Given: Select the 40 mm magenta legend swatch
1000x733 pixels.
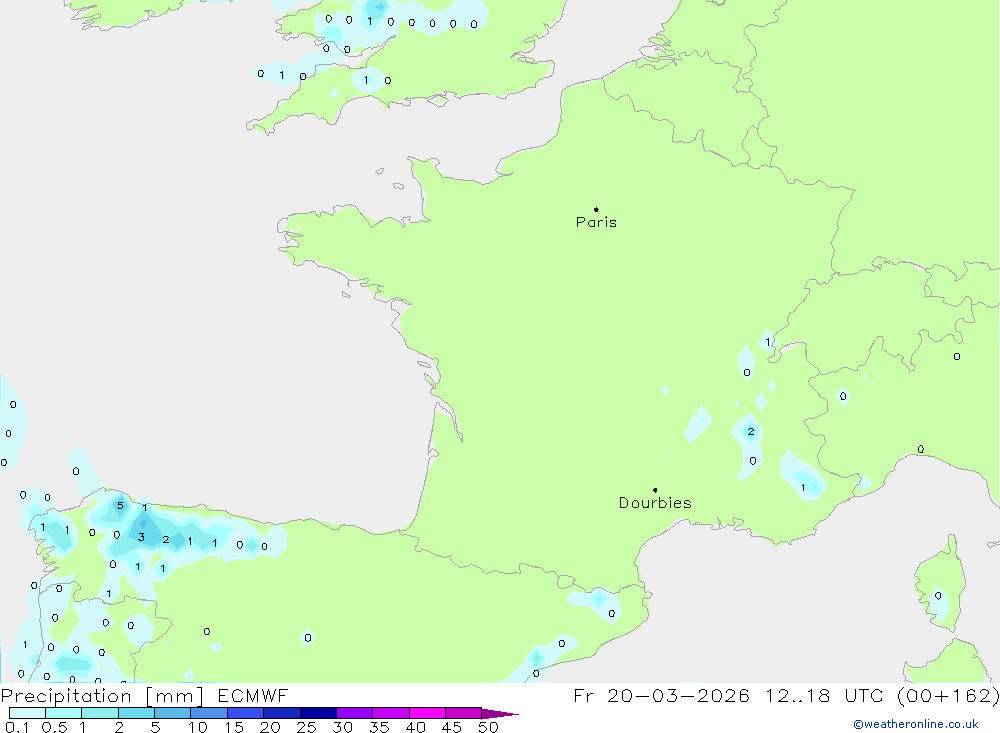Looking at the screenshot, I should [427, 713].
